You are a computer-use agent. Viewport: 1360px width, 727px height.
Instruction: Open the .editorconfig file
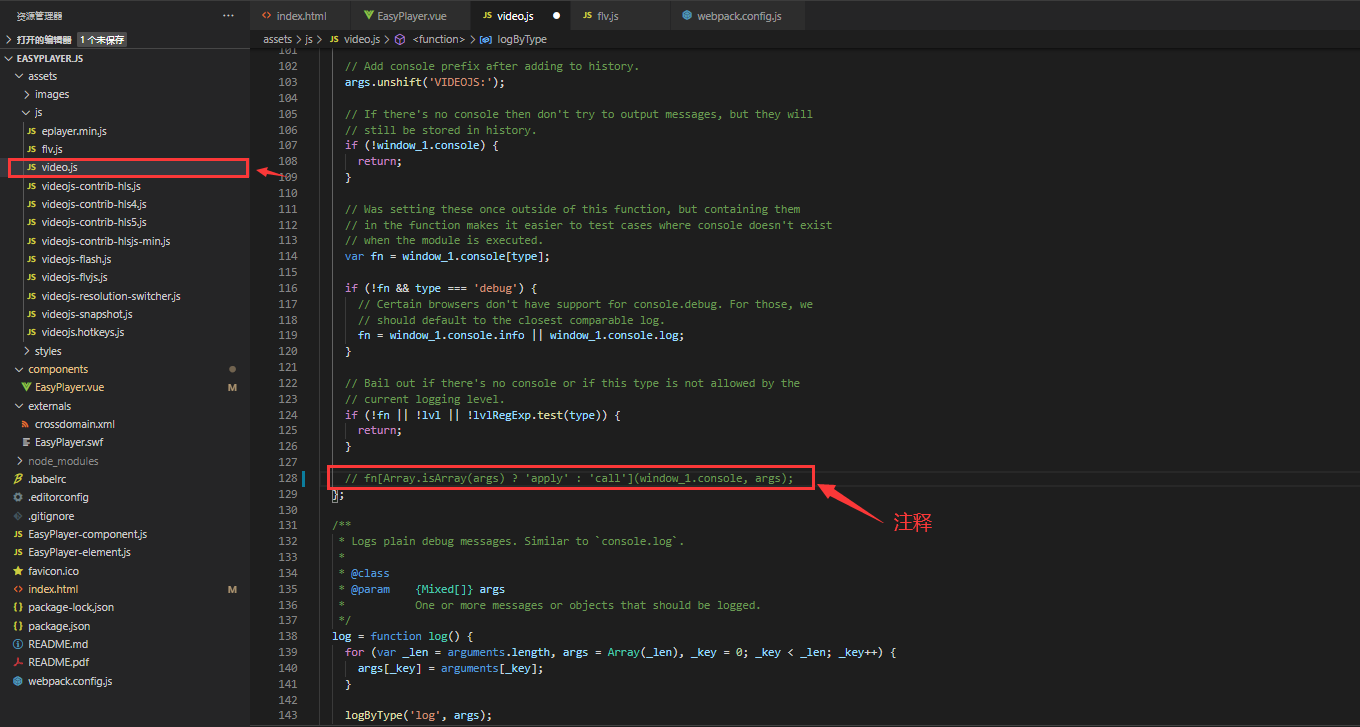point(58,497)
